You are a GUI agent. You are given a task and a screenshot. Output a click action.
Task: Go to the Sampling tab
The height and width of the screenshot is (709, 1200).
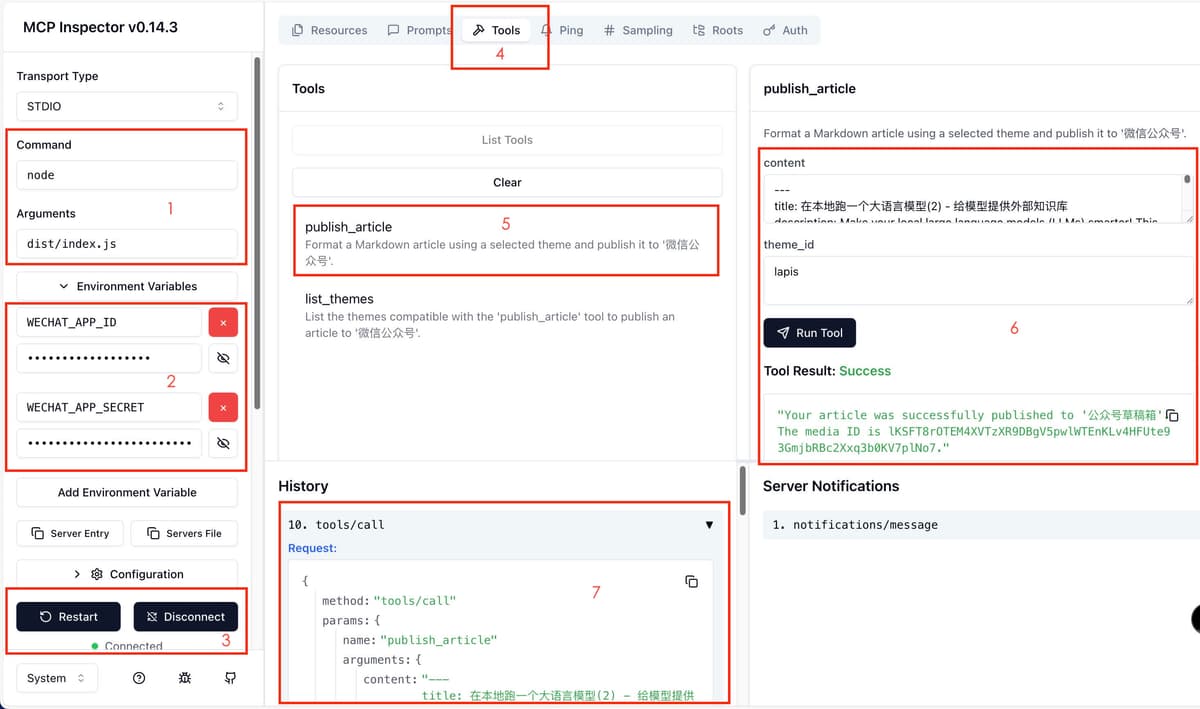pos(638,30)
